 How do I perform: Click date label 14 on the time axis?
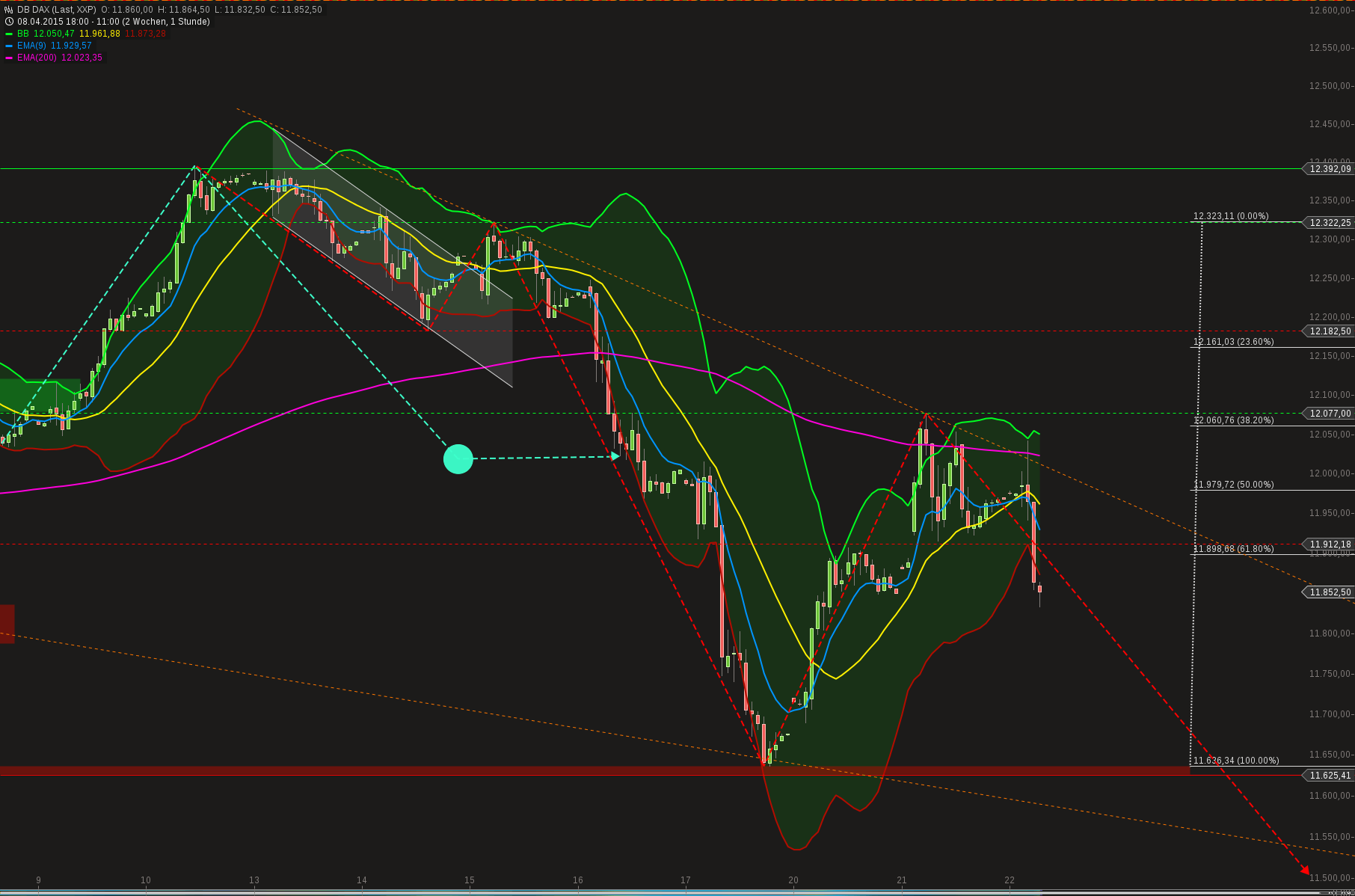(x=362, y=880)
